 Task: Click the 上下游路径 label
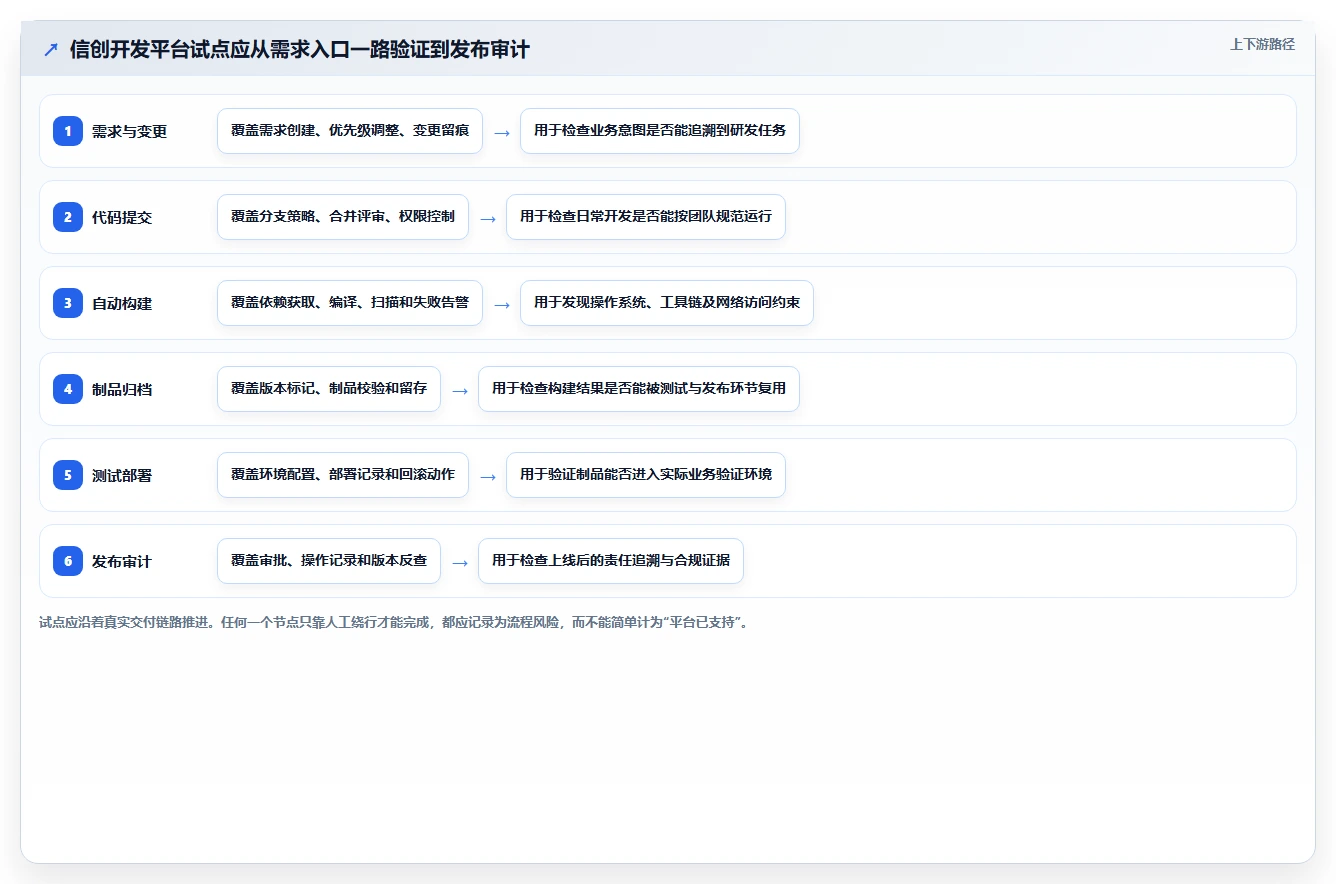1262,44
